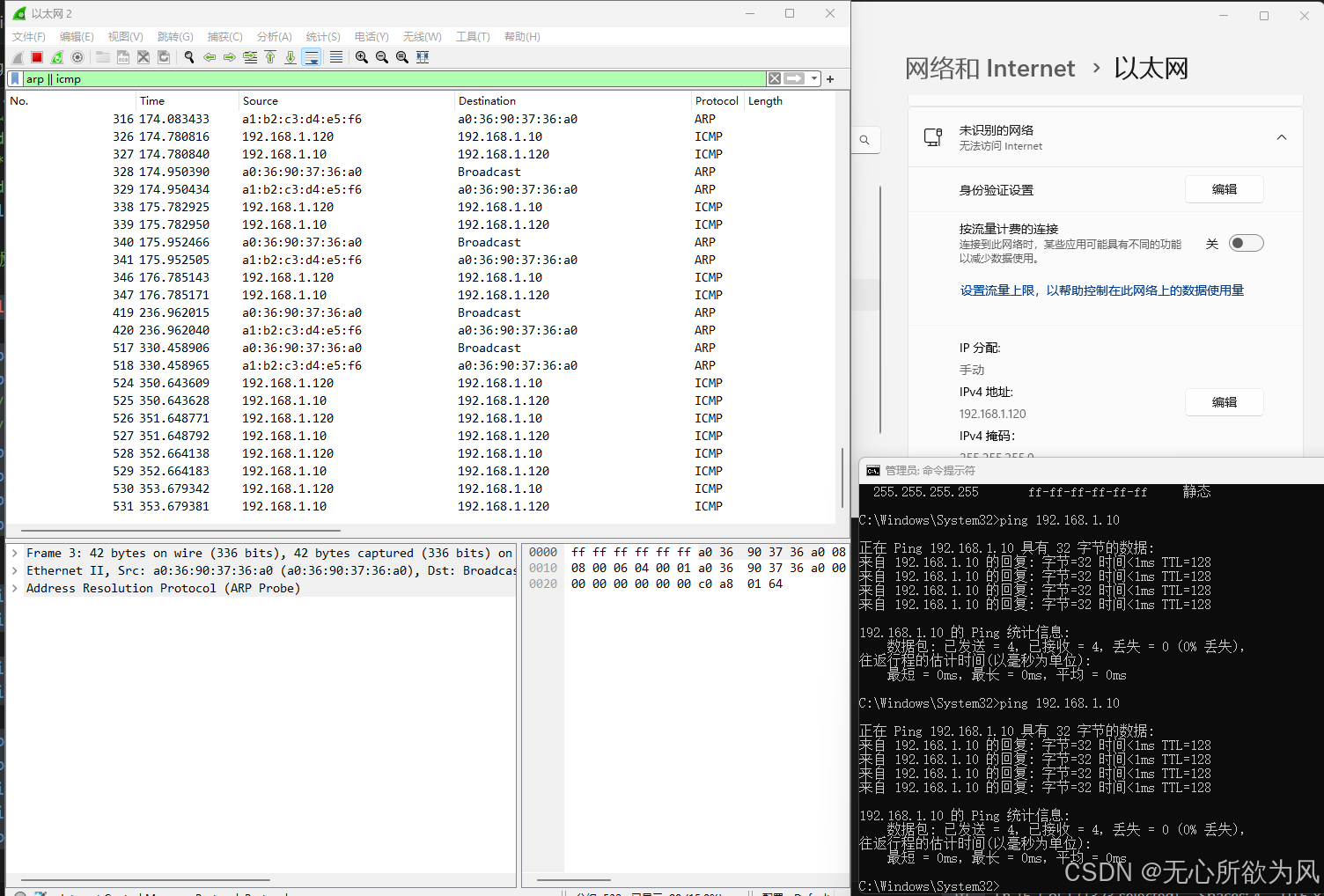Open the 视图(V) menu

click(126, 37)
